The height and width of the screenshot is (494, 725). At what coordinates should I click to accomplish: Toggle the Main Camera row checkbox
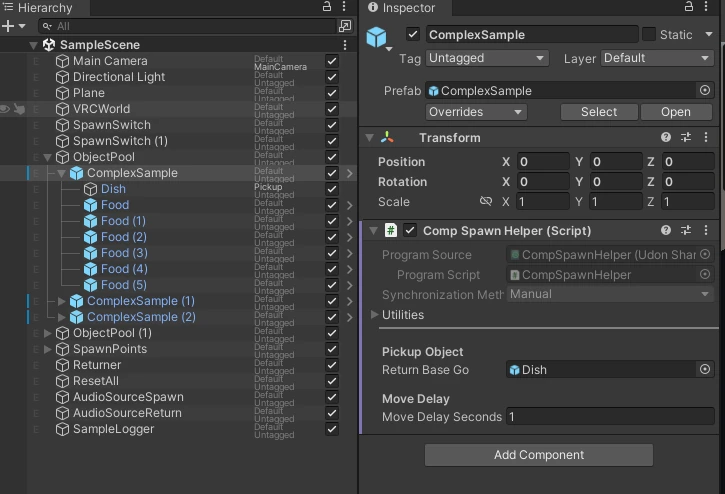332,61
